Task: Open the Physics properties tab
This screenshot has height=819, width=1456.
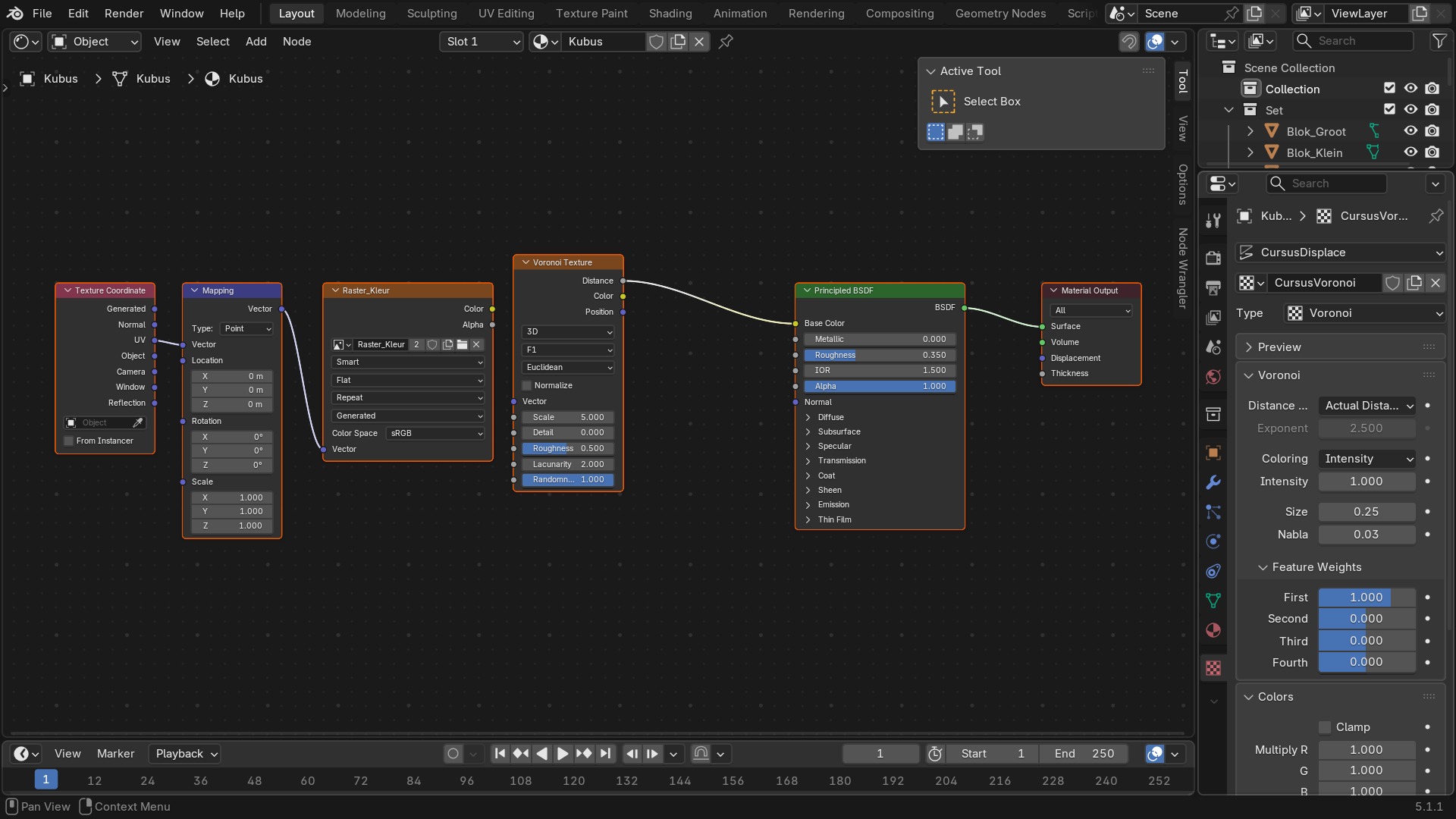Action: 1213,541
